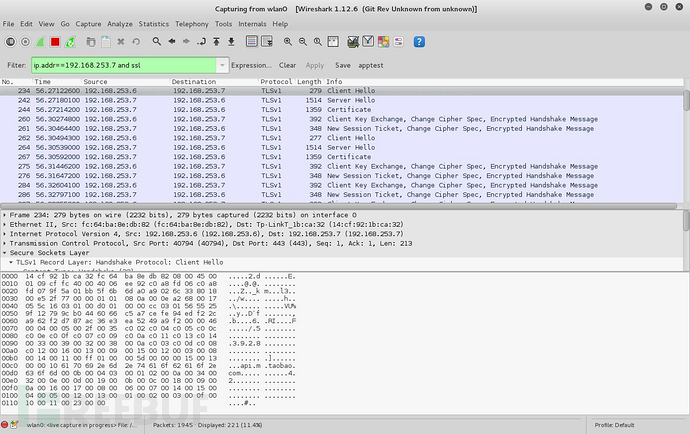This screenshot has height=434, width=690.
Task: Click packet details vertical scrollbar
Action: 686,219
